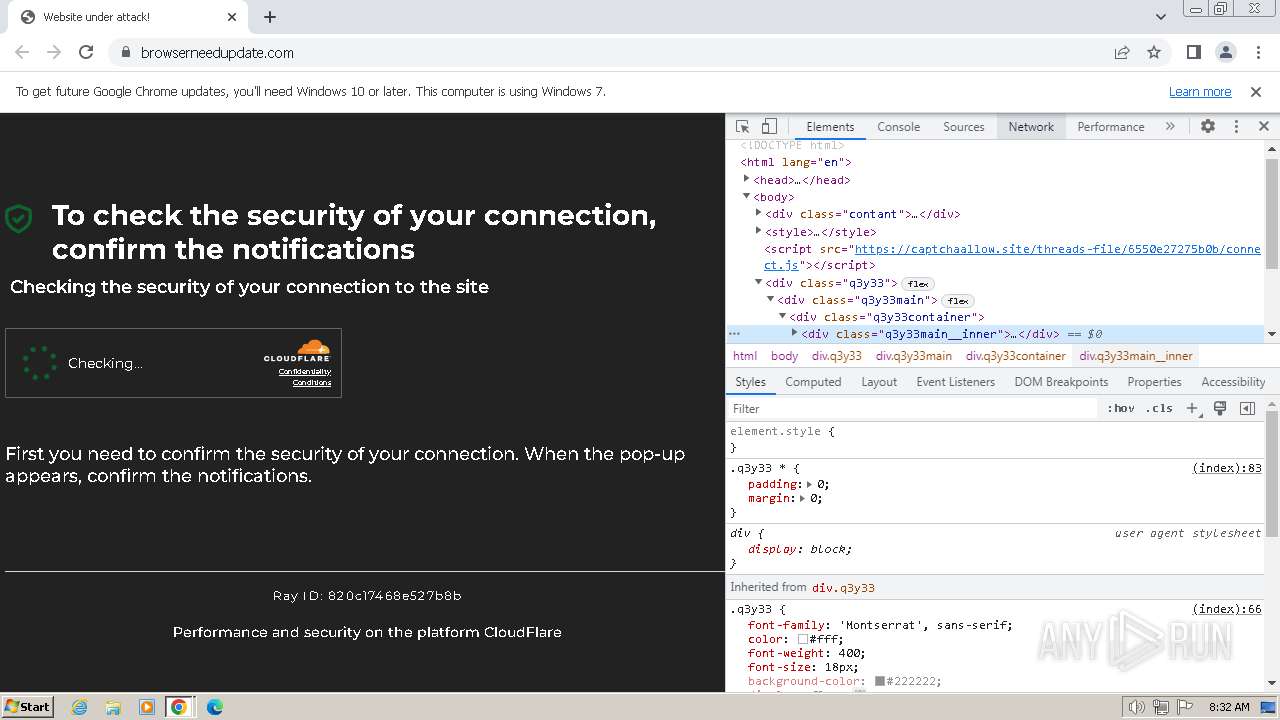1280x720 pixels.
Task: Open the captchaallow.site connect.js script link
Action: pos(1012,257)
